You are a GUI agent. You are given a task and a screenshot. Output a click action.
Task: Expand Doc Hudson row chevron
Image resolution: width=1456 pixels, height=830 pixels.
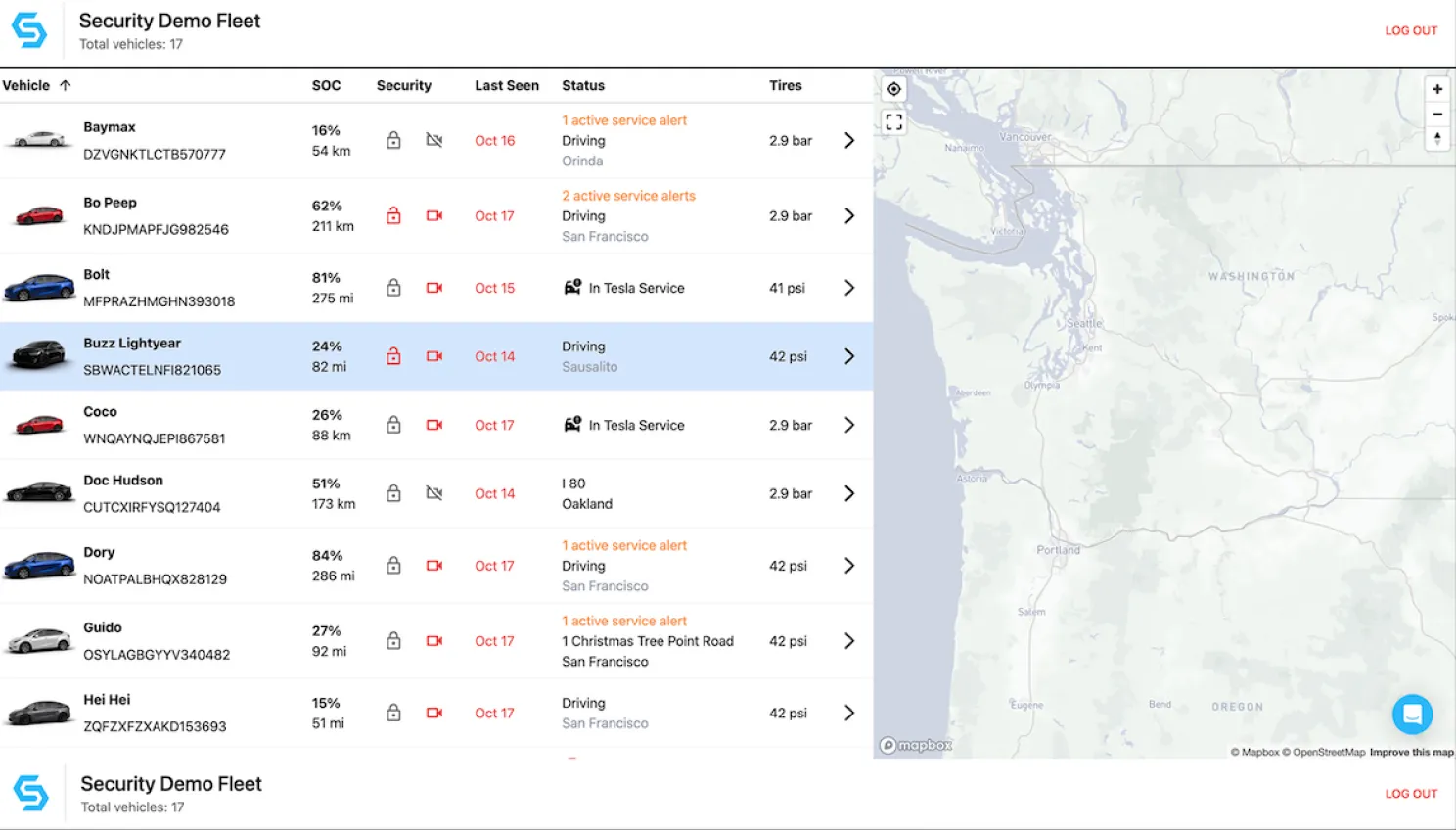tap(849, 493)
